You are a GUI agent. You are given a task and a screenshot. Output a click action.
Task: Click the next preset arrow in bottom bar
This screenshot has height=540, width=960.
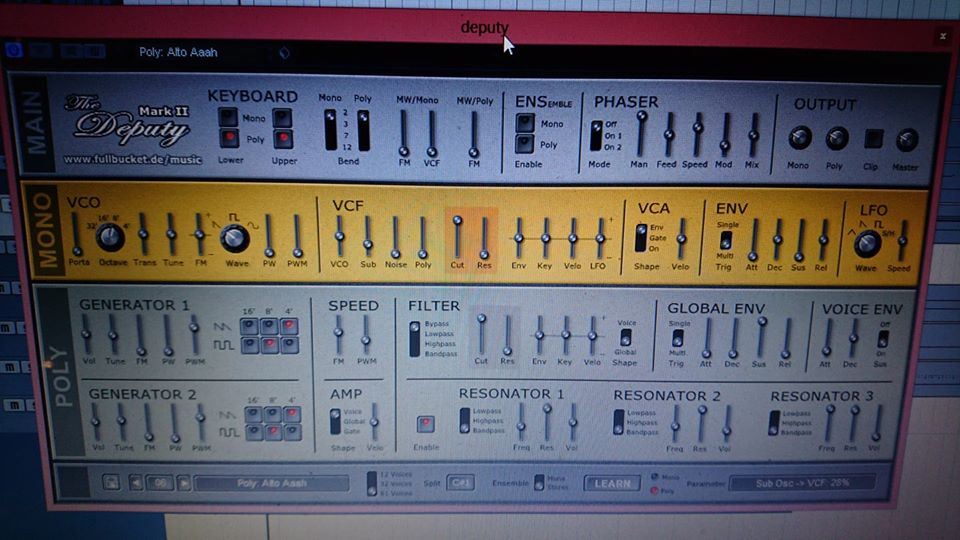[x=184, y=483]
